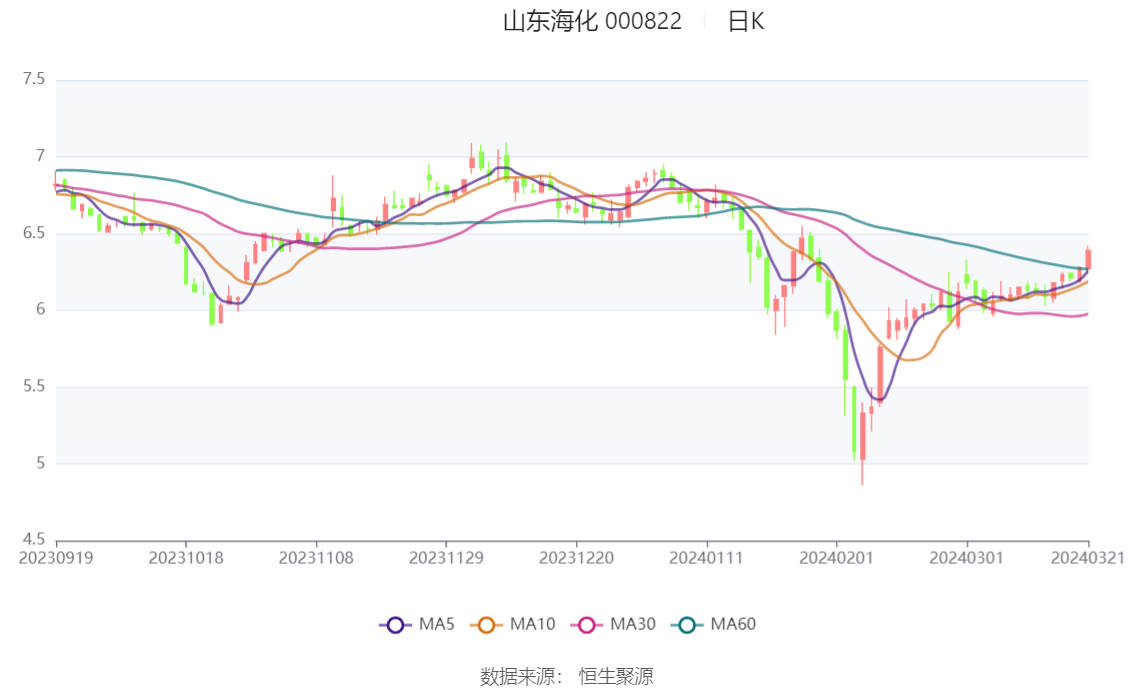
Task: Pick the 20240321 end date axis label
Action: 1088,558
